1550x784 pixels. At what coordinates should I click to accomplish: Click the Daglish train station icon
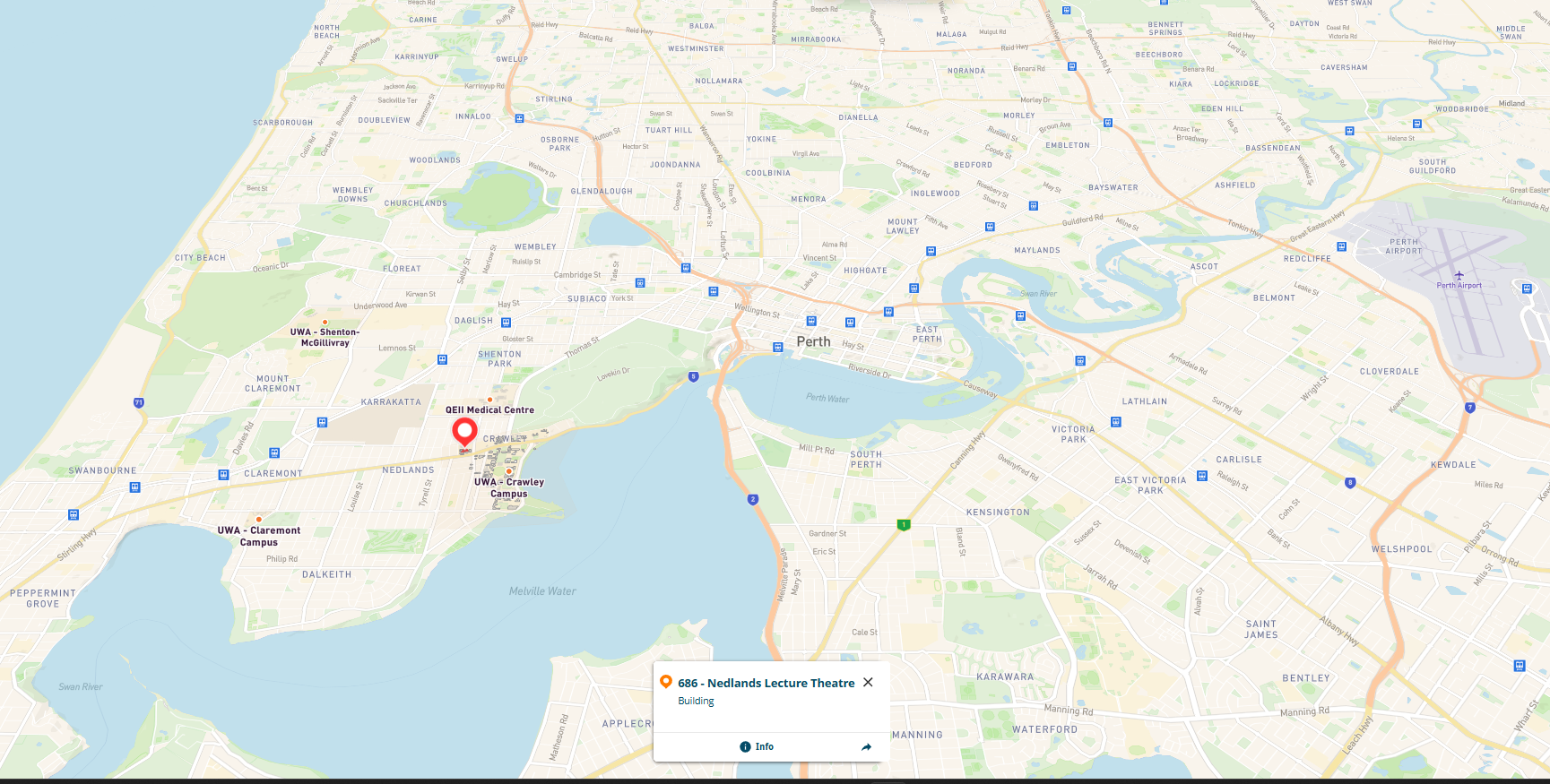pyautogui.click(x=506, y=323)
